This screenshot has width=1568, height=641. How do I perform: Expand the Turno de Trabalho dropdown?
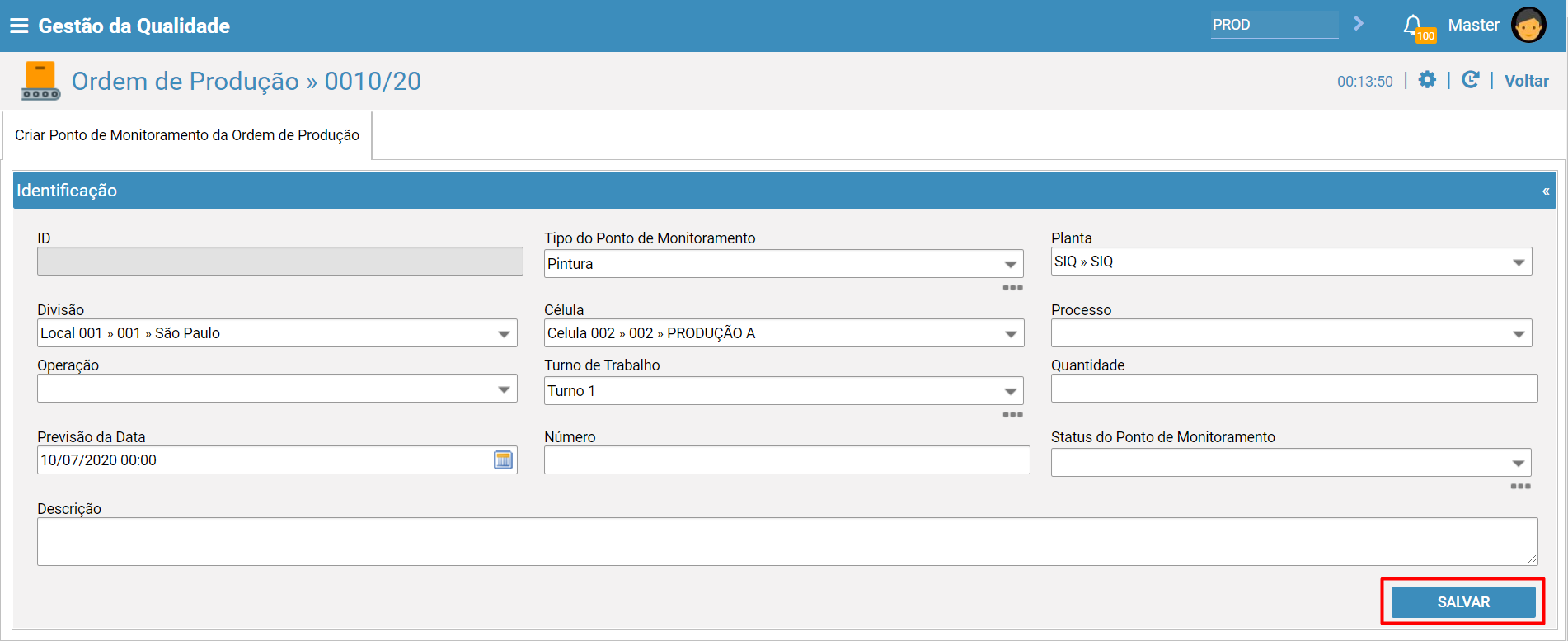pos(1010,391)
